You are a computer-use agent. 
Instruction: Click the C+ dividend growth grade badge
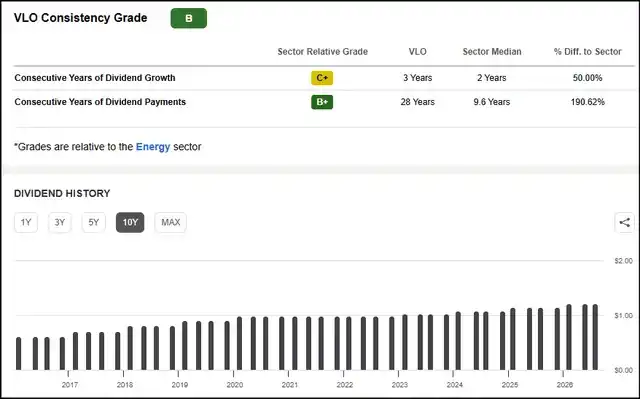point(322,78)
